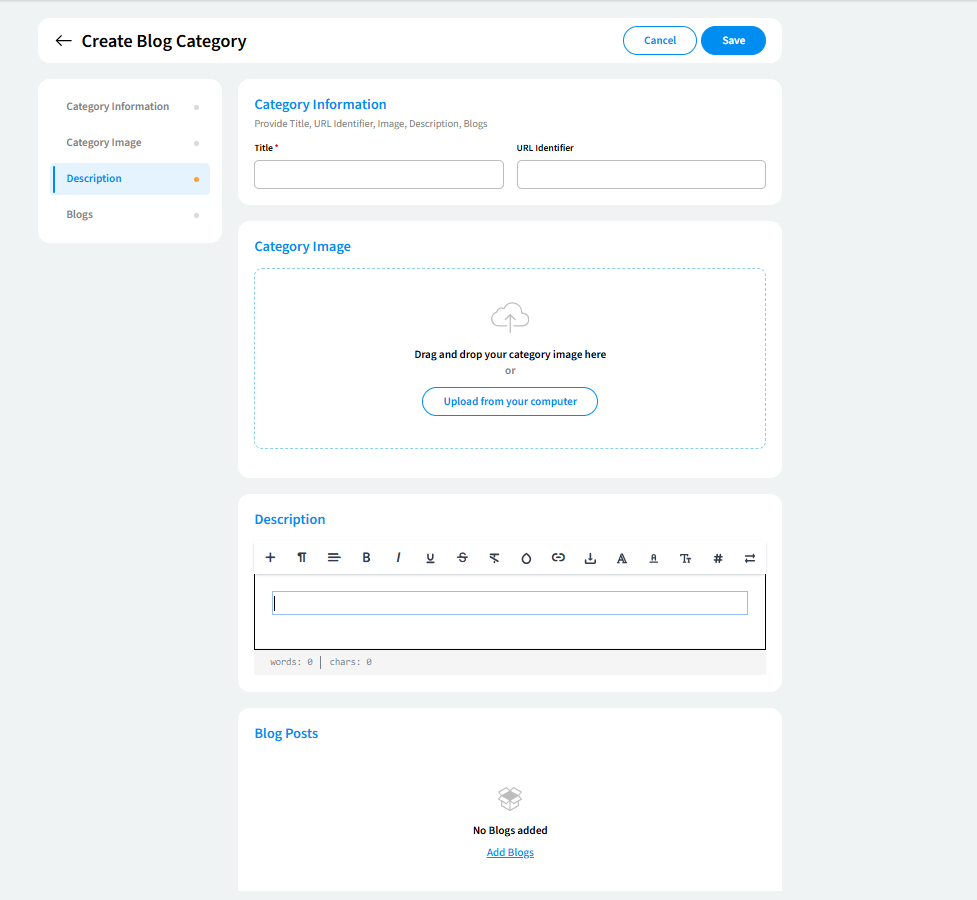Image resolution: width=977 pixels, height=900 pixels.
Task: Select Blogs in the left sidebar
Action: (80, 215)
